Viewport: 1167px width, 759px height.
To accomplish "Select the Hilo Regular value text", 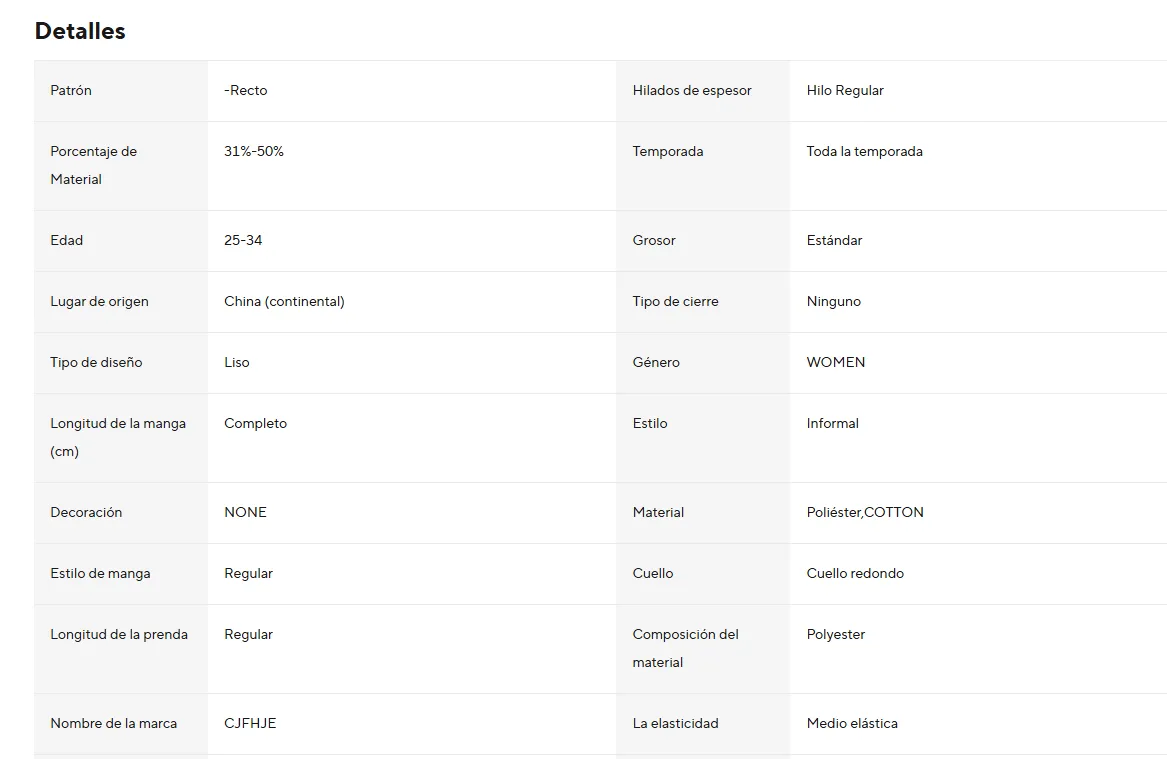I will [x=845, y=90].
